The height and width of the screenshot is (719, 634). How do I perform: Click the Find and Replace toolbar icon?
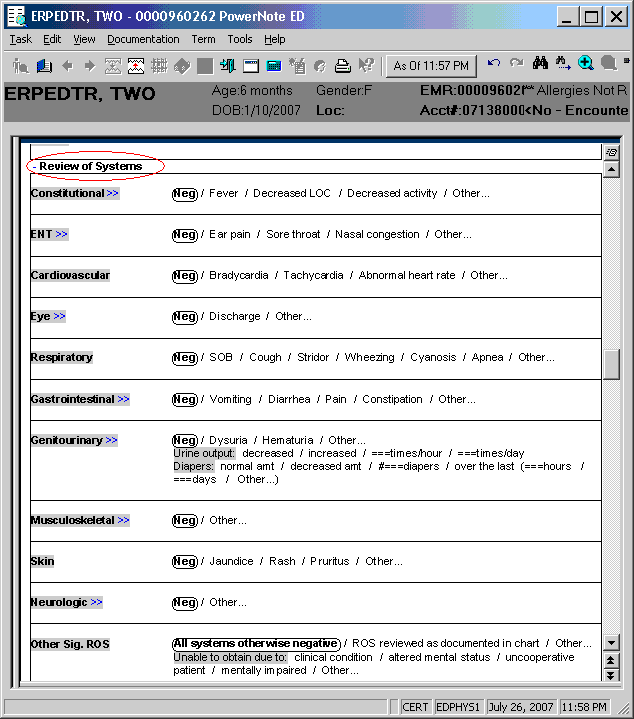563,64
